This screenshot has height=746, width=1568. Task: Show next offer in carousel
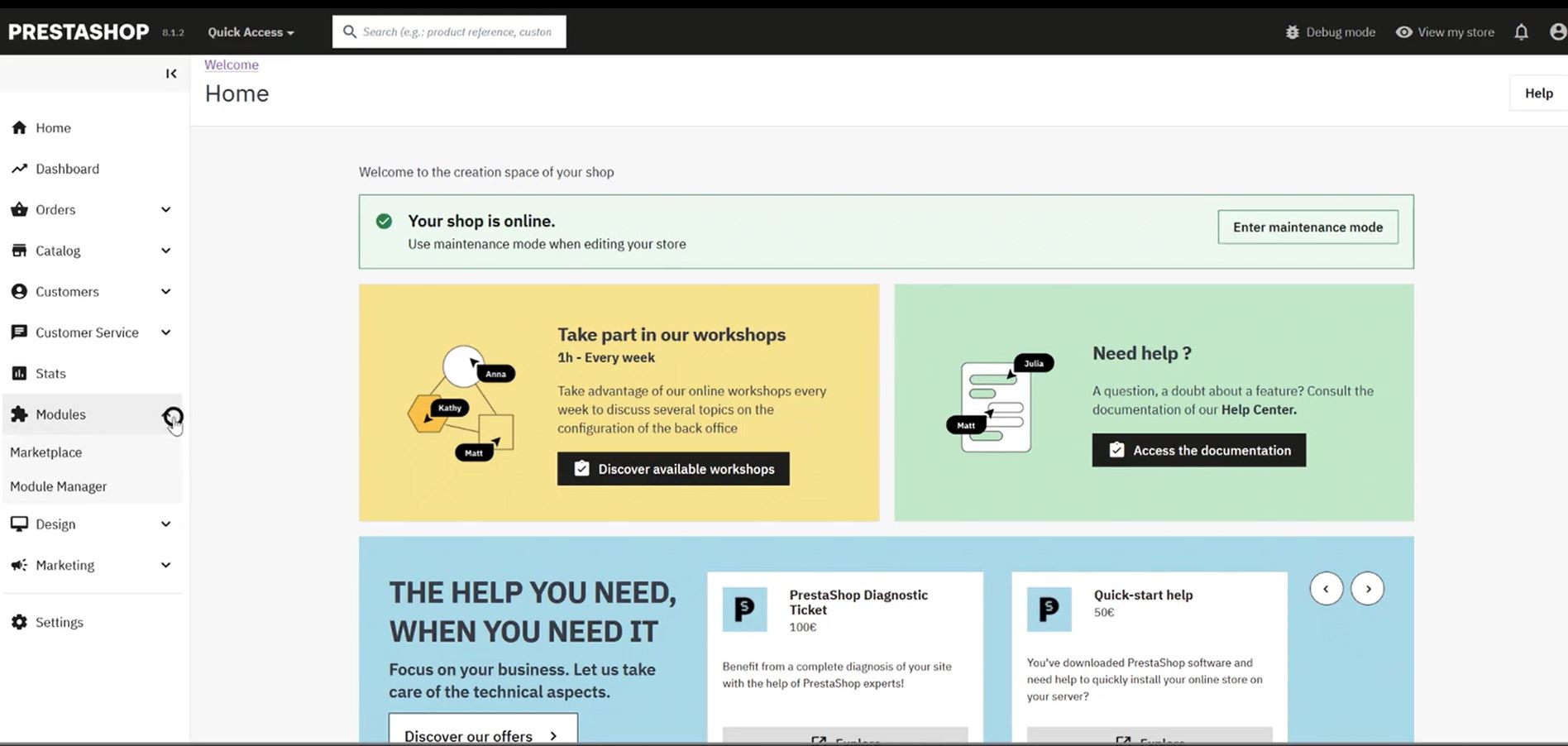click(1368, 589)
